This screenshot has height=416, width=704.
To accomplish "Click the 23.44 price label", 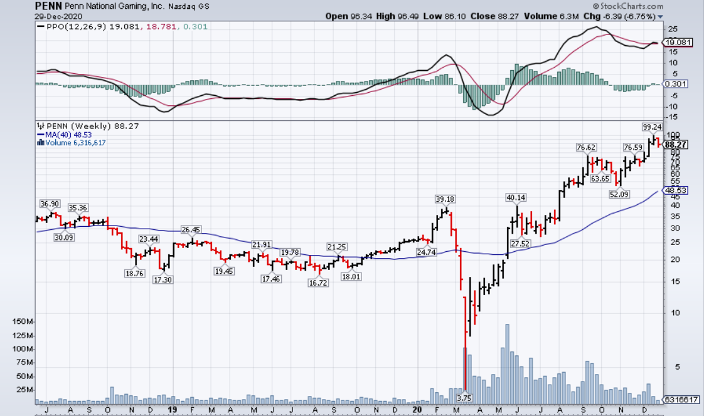I will click(148, 239).
